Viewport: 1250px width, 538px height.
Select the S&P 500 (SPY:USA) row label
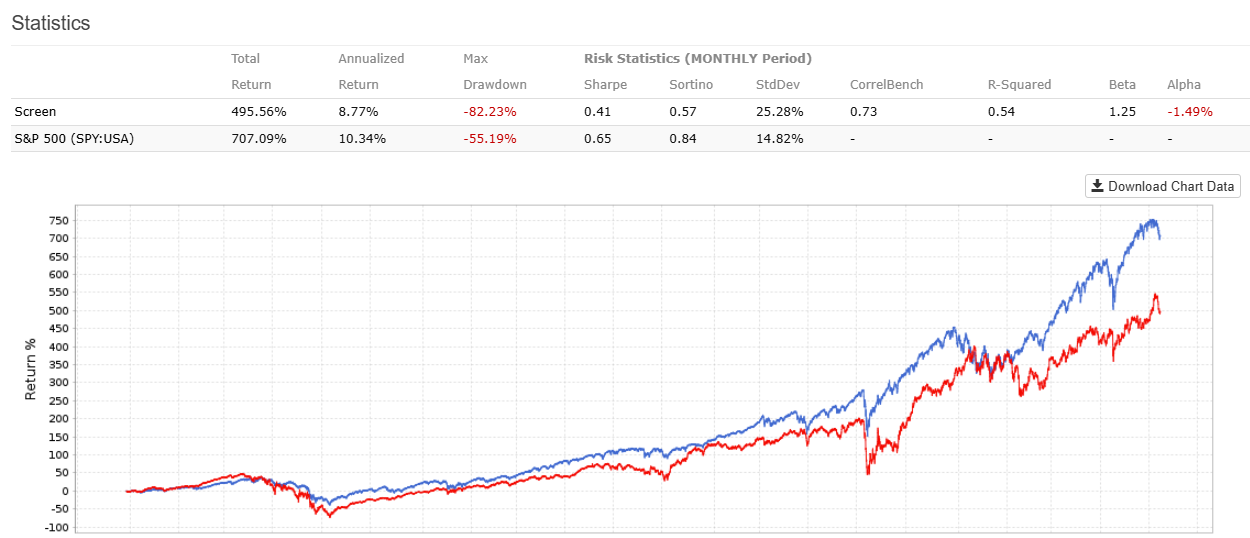click(73, 138)
